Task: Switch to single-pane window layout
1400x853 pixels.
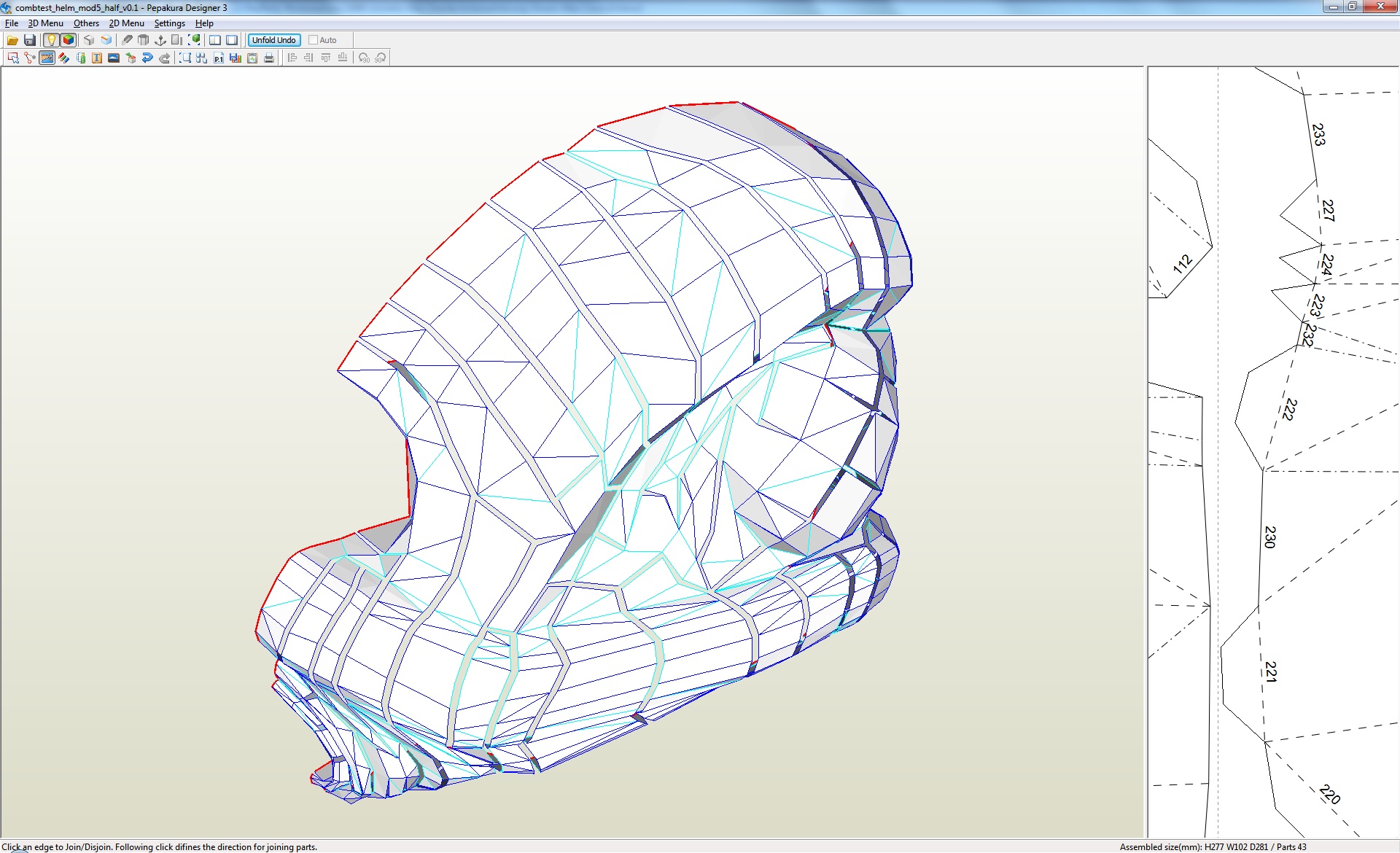Action: [232, 40]
